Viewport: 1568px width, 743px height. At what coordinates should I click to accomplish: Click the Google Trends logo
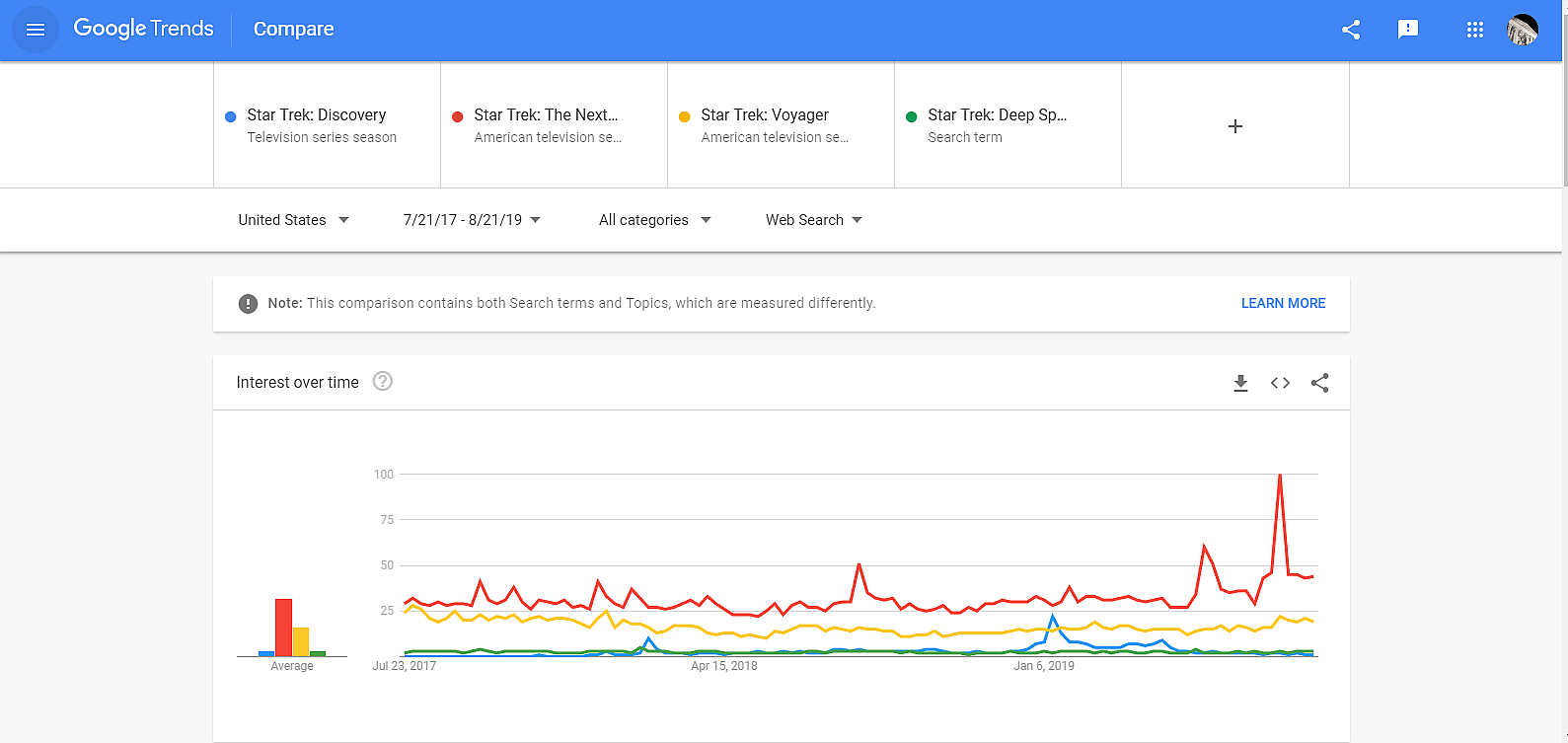pyautogui.click(x=144, y=29)
